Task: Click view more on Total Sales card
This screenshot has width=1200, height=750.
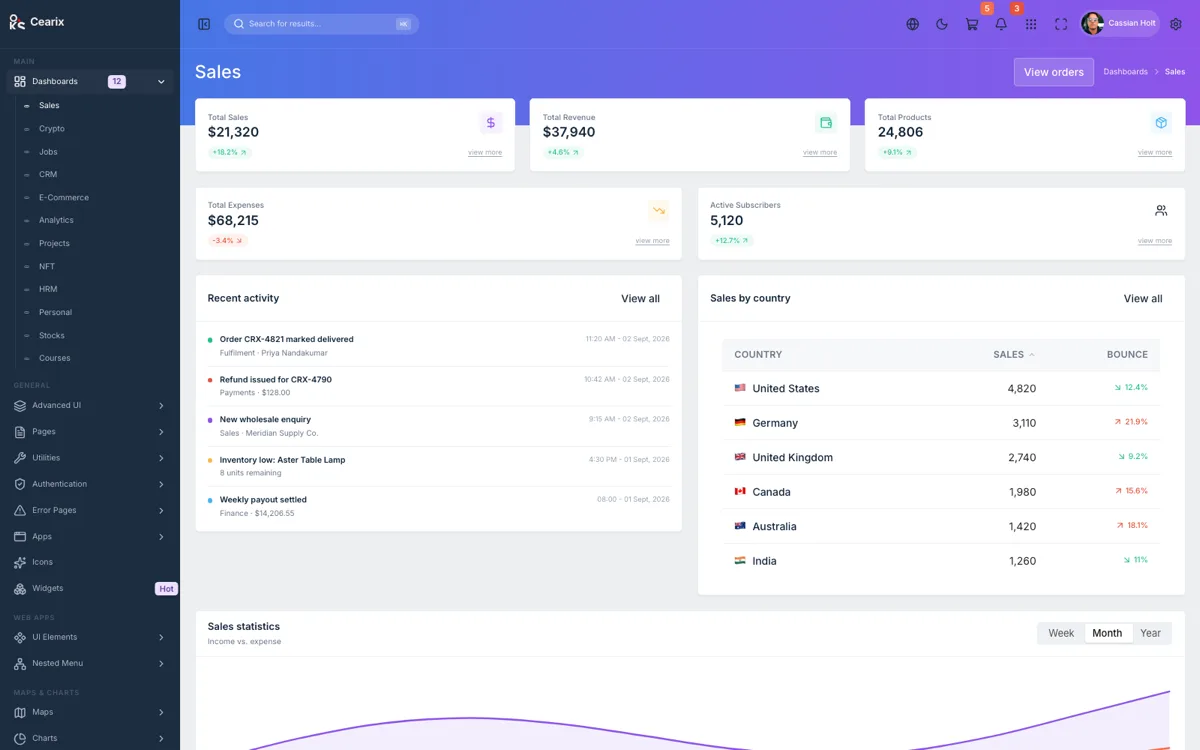Action: (x=485, y=153)
